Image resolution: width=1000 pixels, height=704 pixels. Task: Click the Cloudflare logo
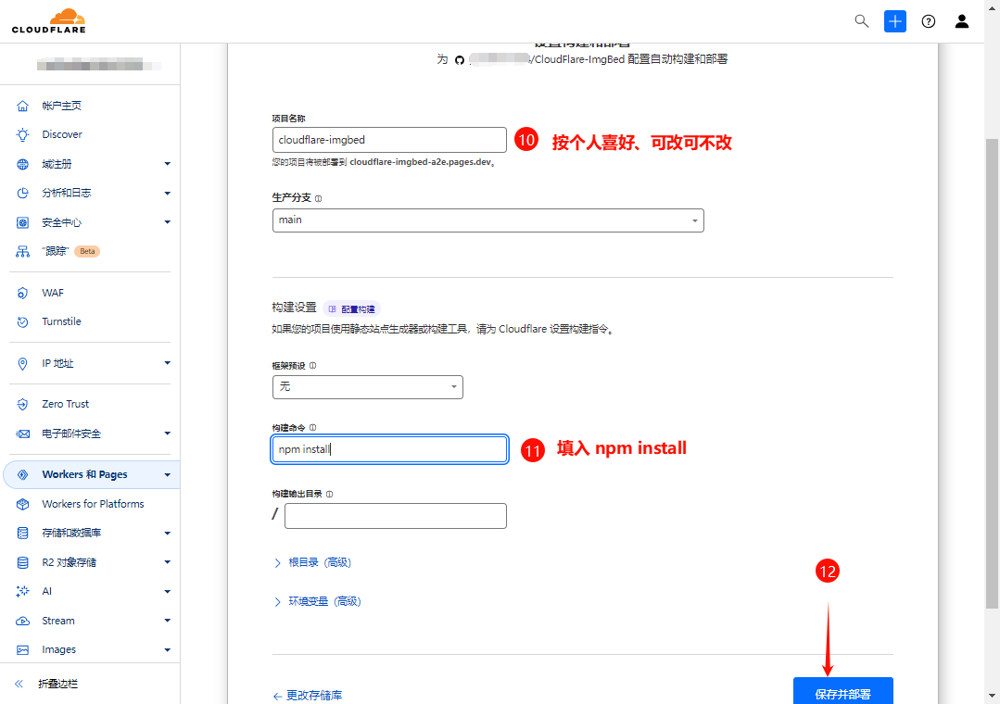[x=49, y=21]
